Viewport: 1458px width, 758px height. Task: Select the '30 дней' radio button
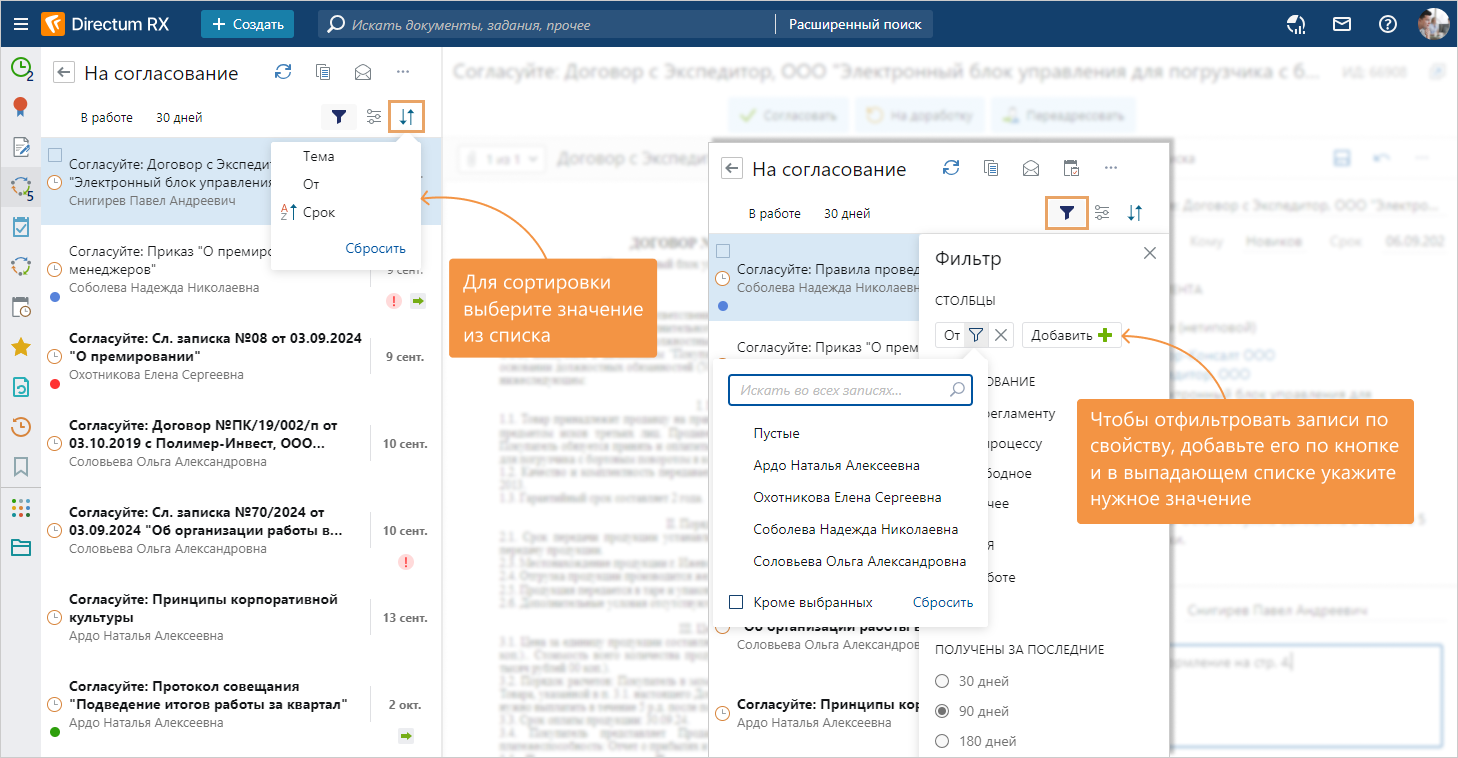click(x=941, y=681)
